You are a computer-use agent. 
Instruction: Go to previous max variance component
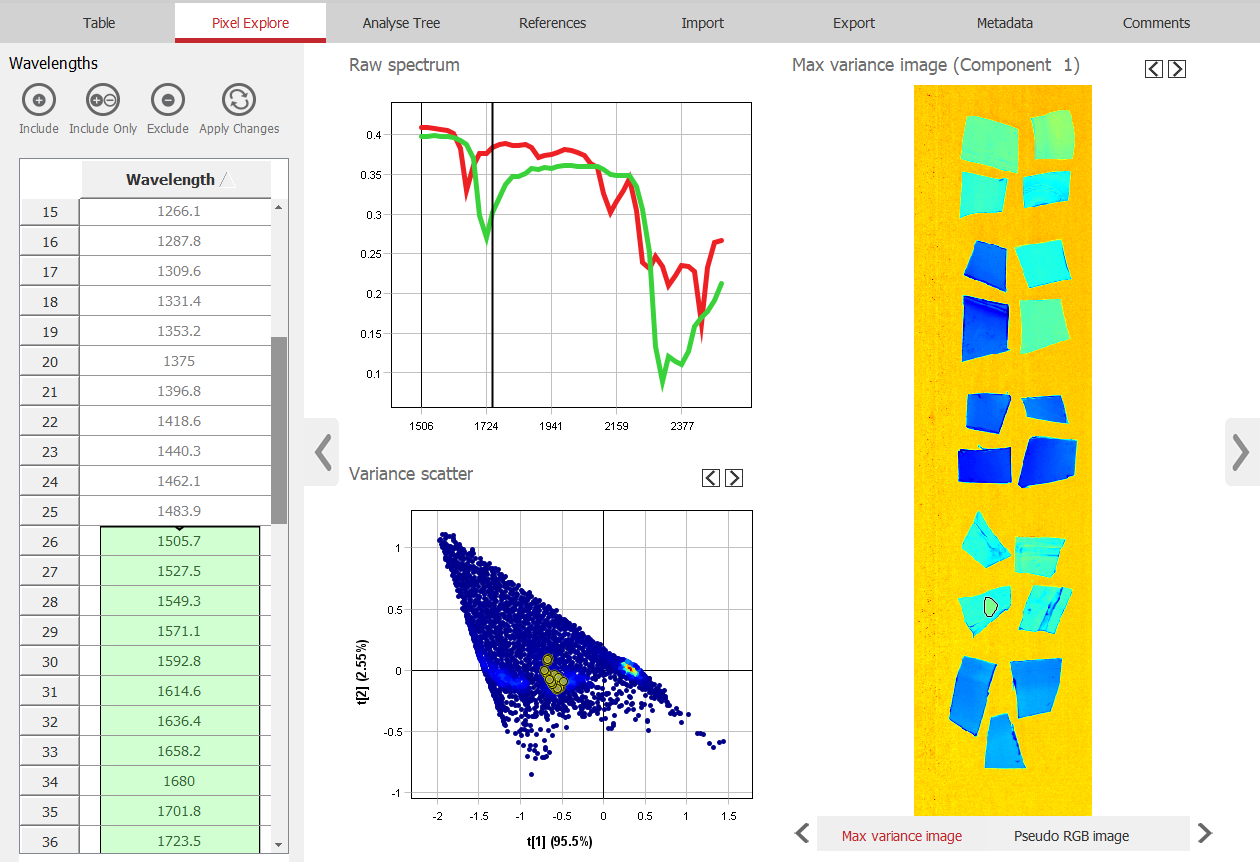coord(1154,68)
